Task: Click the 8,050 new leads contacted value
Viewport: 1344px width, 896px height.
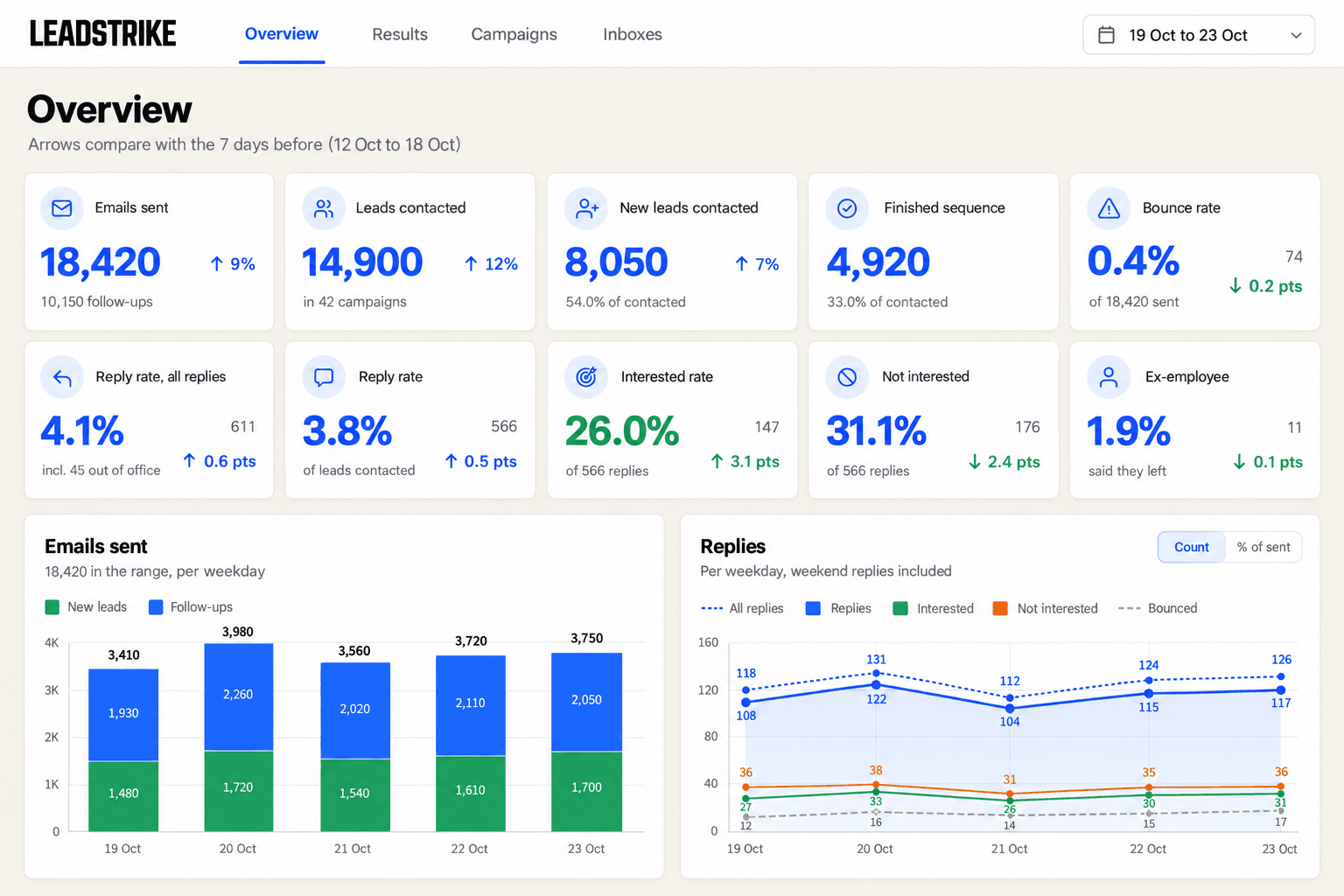Action: click(x=617, y=262)
